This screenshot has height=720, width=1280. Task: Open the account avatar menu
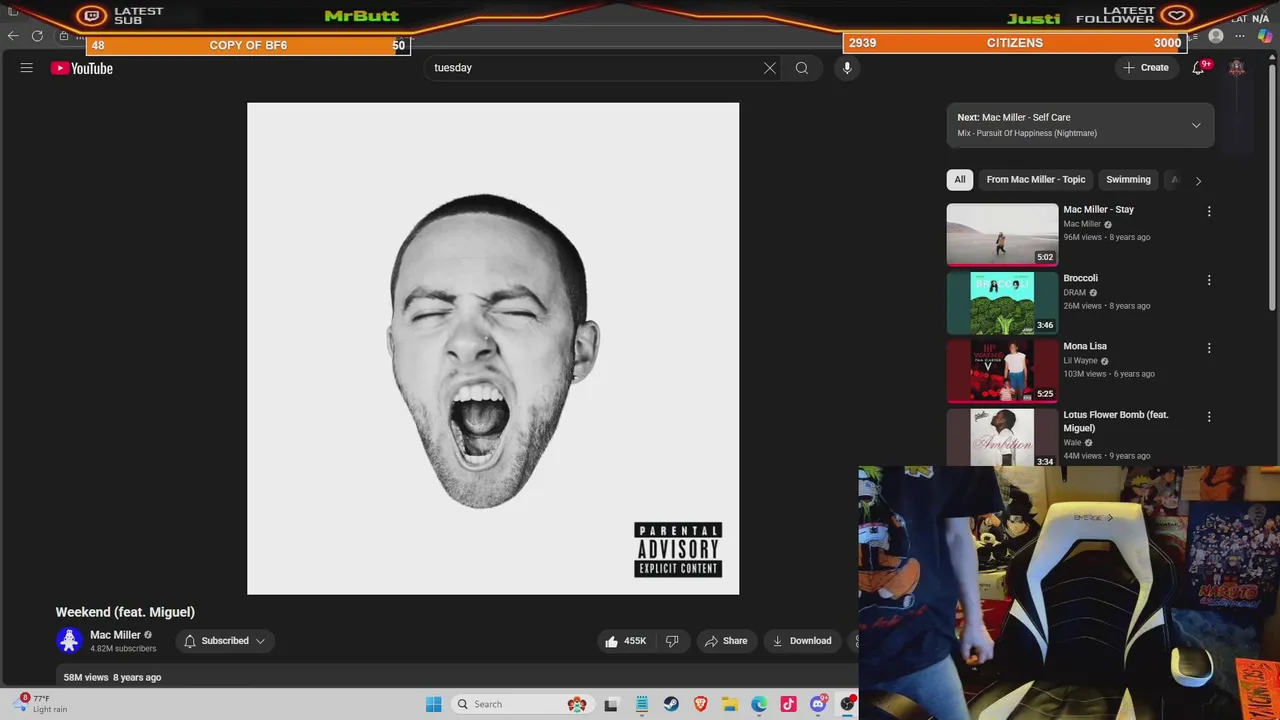tap(1237, 68)
